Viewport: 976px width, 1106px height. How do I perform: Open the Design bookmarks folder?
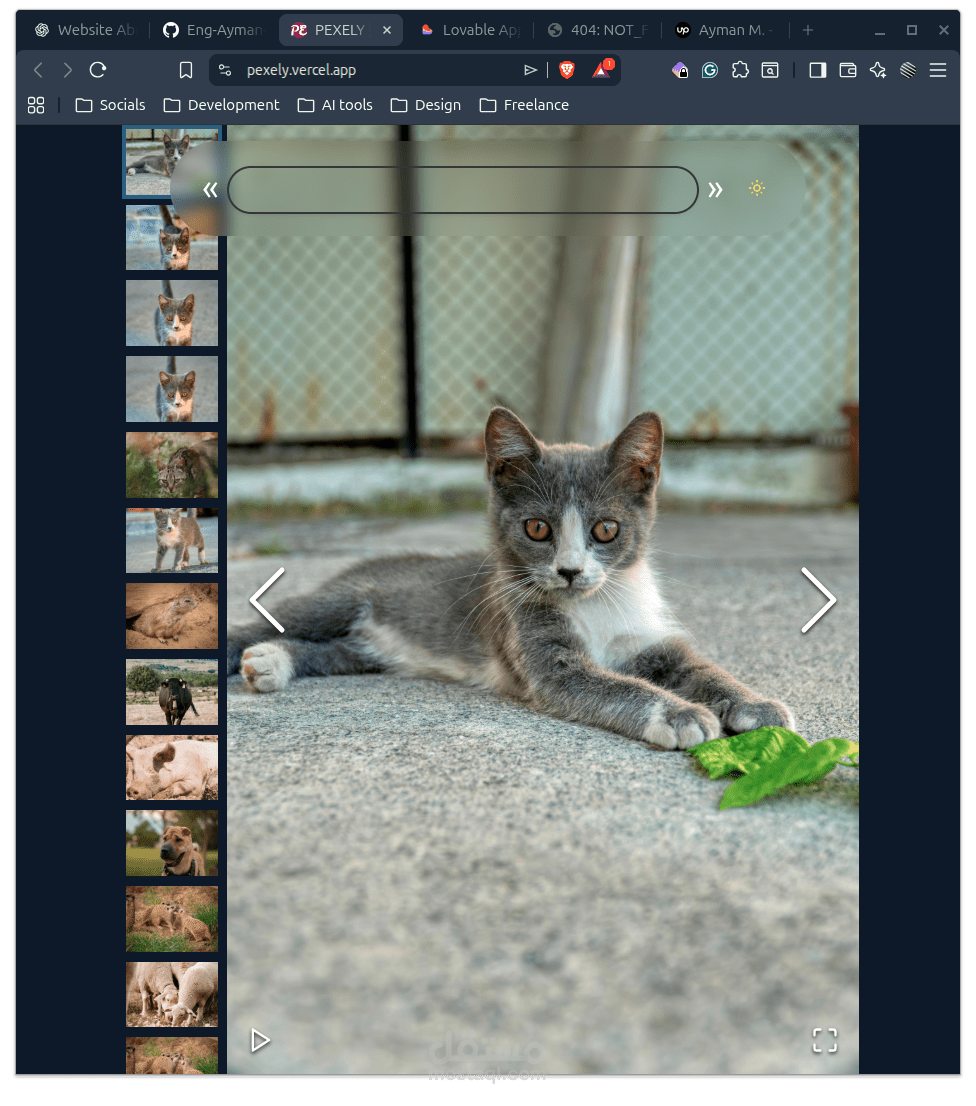tap(426, 105)
